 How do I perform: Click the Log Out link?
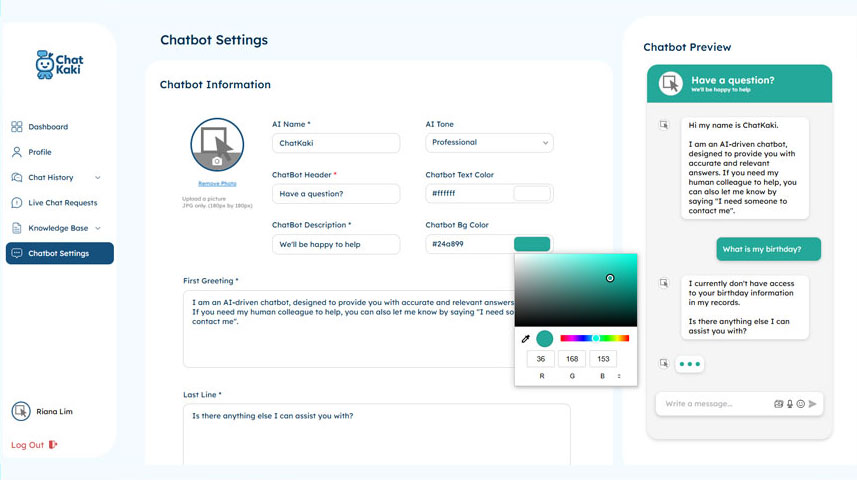coord(27,445)
